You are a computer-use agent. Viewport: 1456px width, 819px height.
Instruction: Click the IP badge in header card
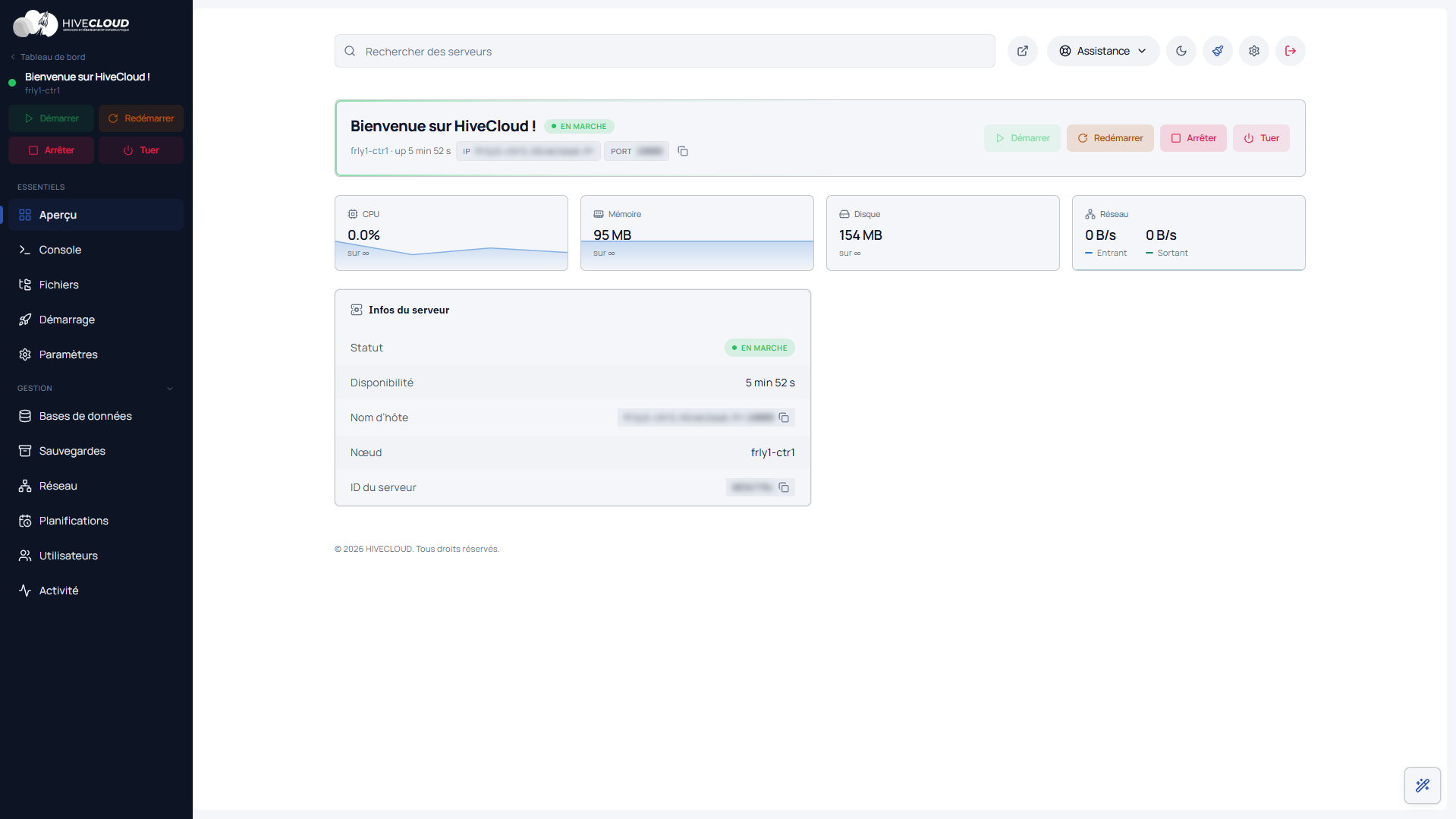[x=528, y=151]
